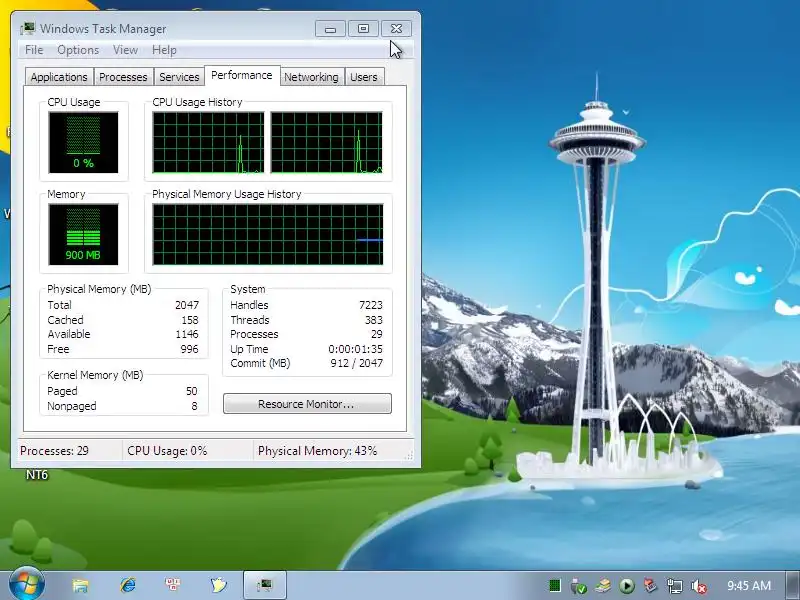This screenshot has width=800, height=600.
Task: Click the Windows Start orb
Action: pyautogui.click(x=27, y=585)
